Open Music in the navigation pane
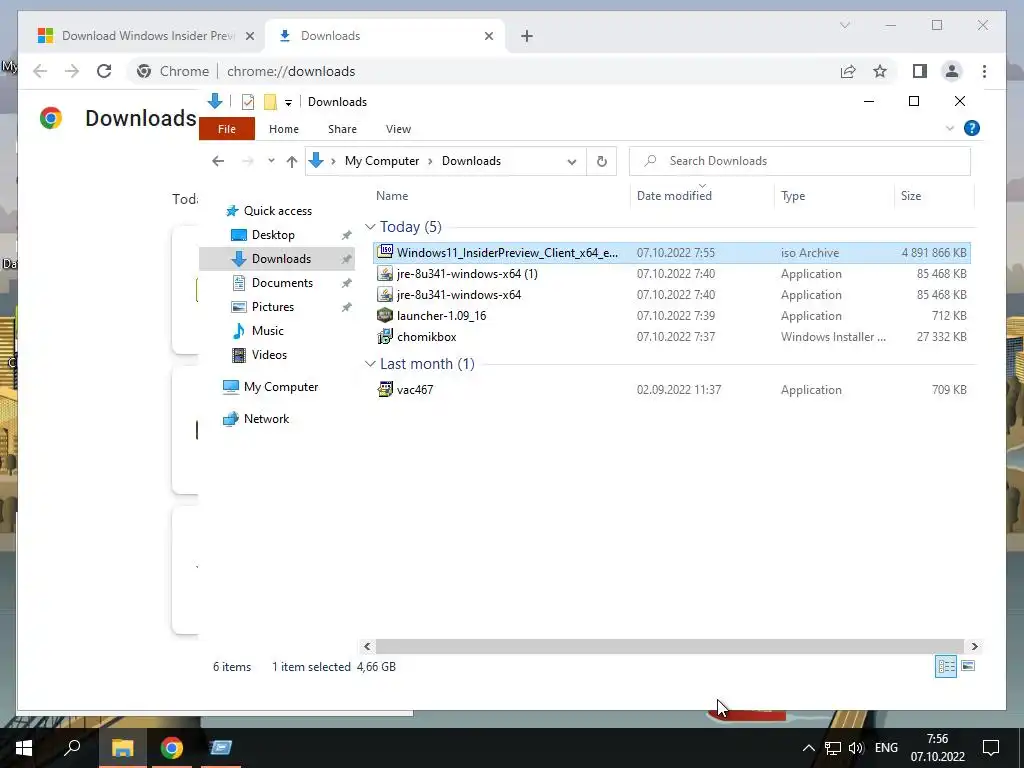This screenshot has height=768, width=1024. pyautogui.click(x=267, y=330)
